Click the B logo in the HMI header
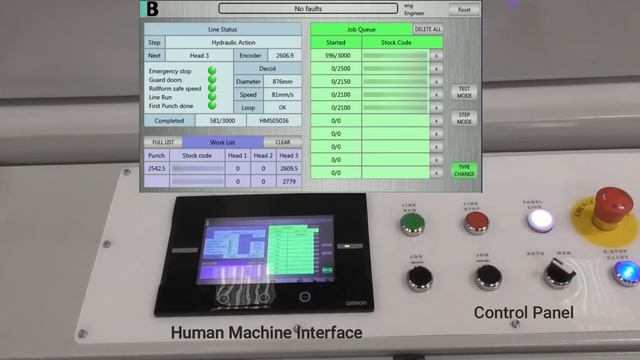 coord(152,9)
